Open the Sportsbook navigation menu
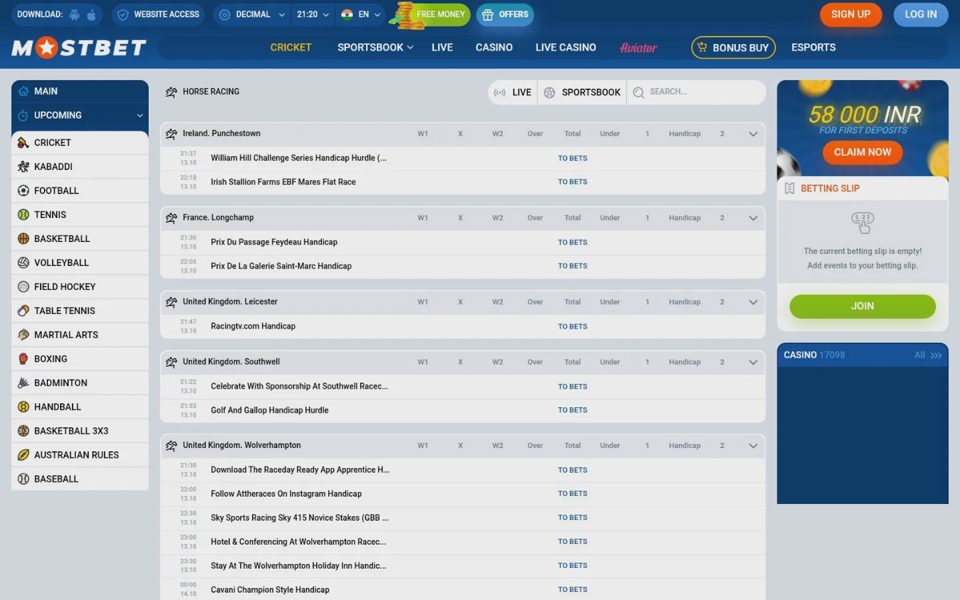960x600 pixels. click(375, 47)
